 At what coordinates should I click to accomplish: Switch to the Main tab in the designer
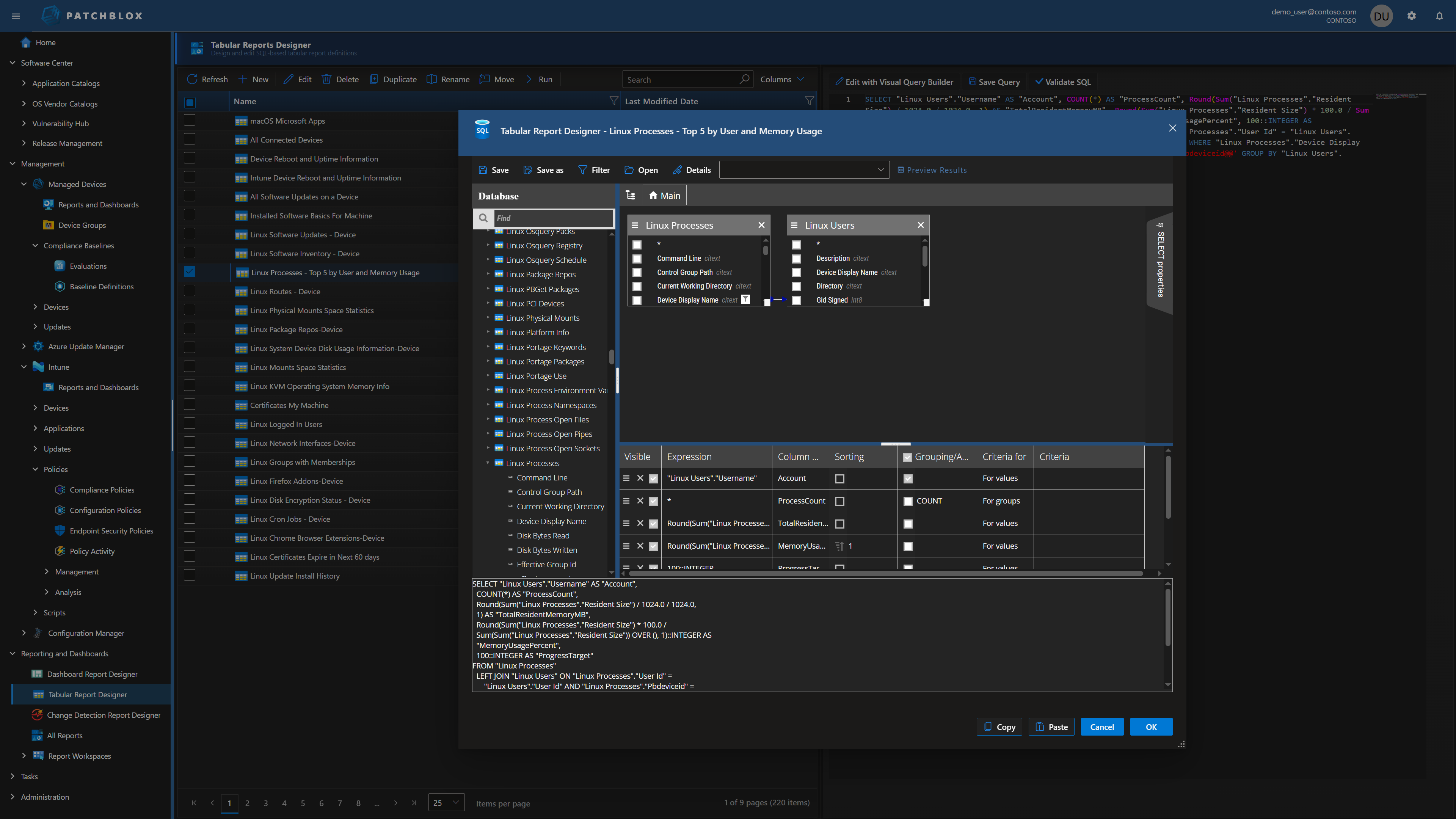(664, 195)
